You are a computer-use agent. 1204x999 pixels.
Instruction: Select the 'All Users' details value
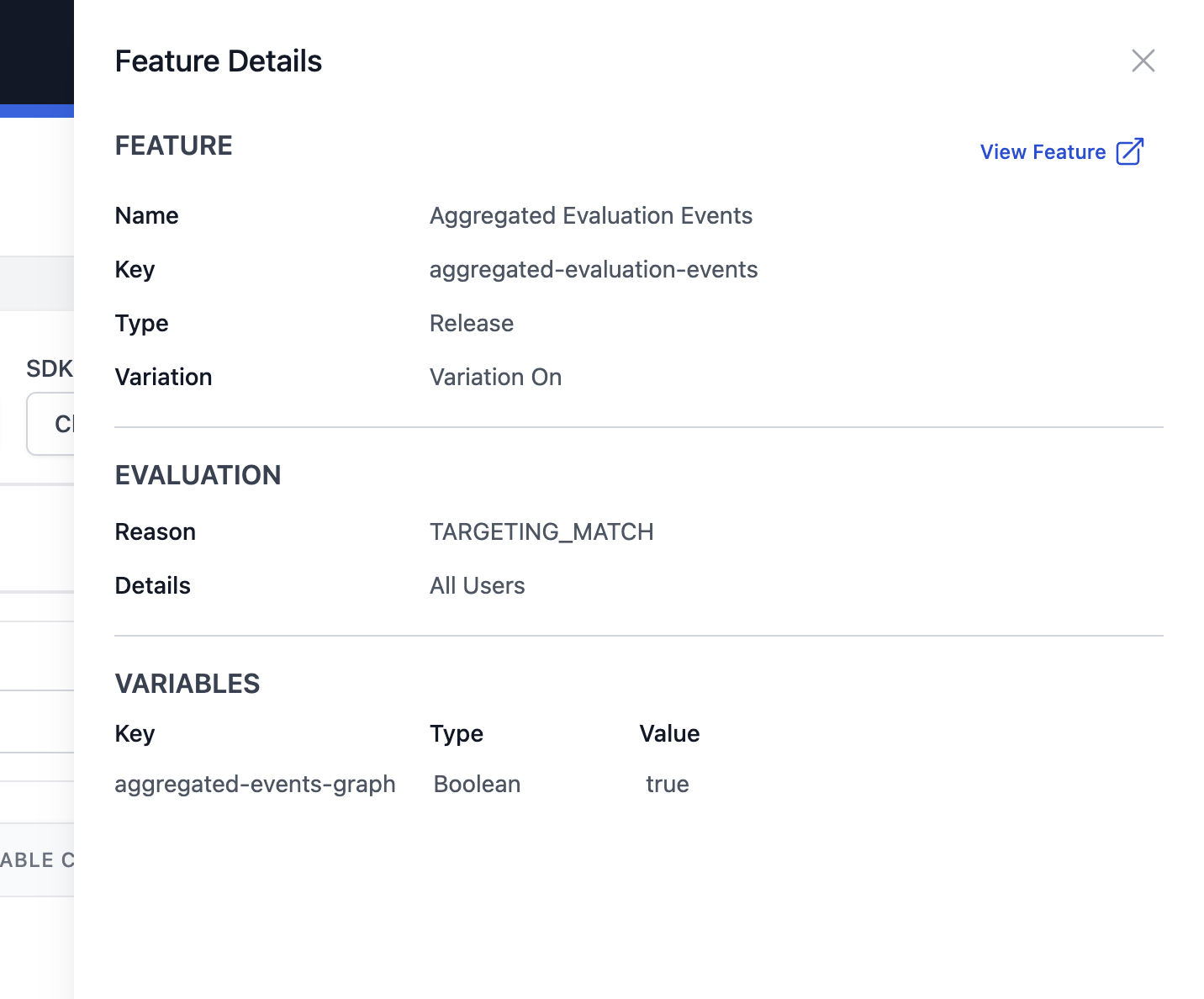pyautogui.click(x=477, y=586)
